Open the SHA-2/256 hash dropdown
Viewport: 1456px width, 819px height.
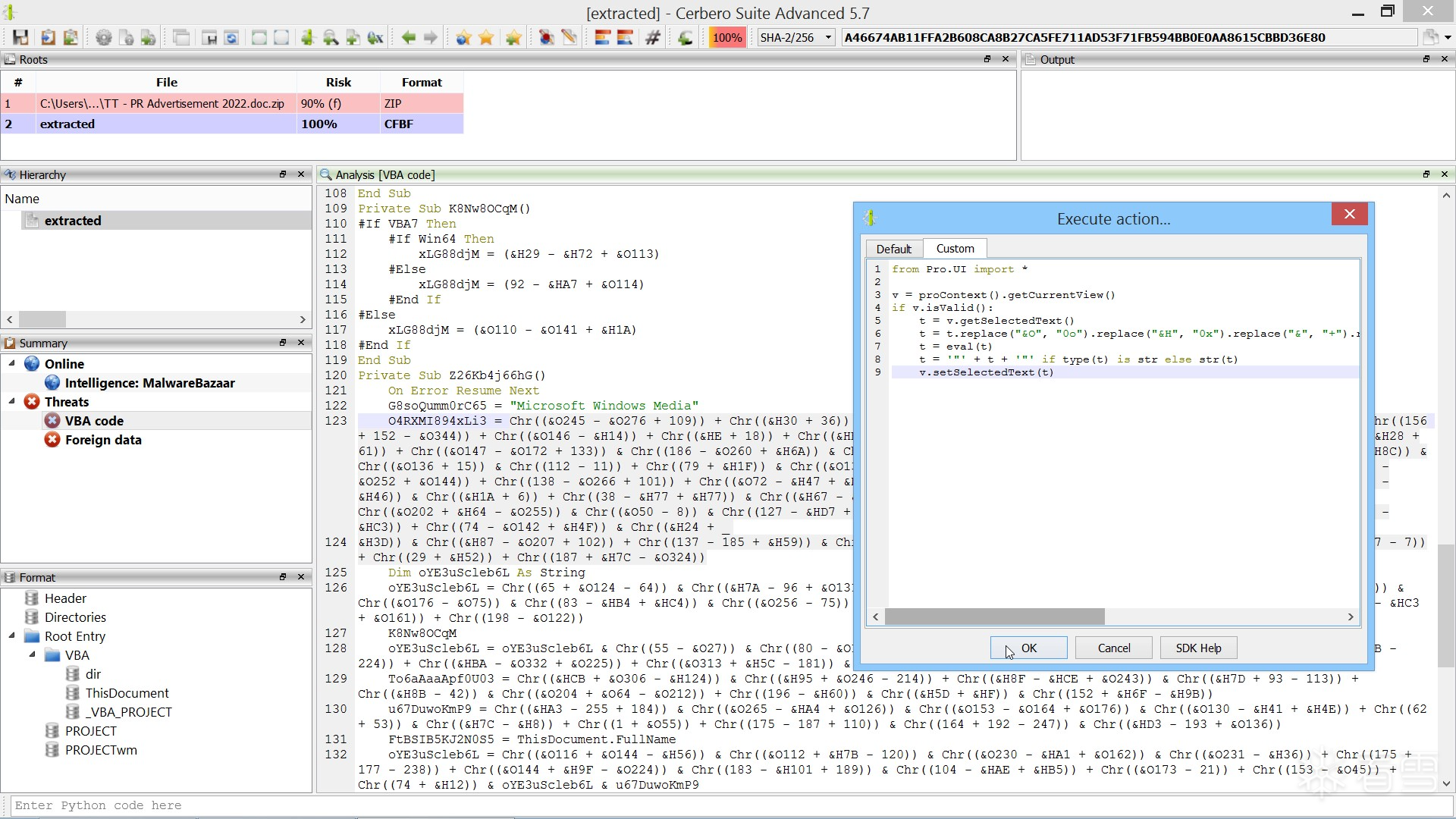[828, 37]
